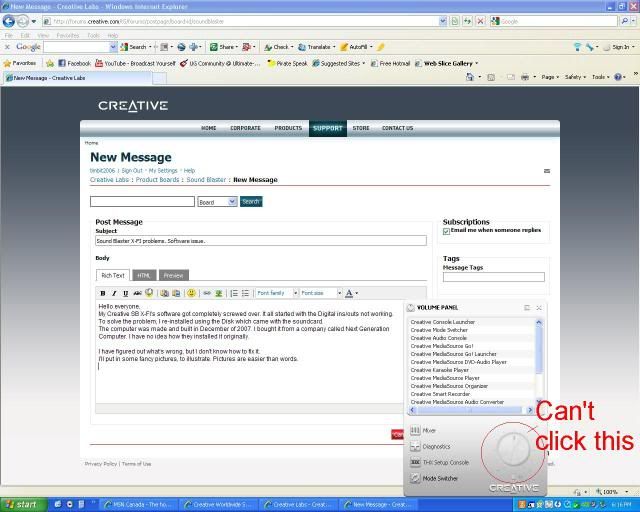Apply bold formatting in the editor
This screenshot has height=512, width=640.
[103, 293]
